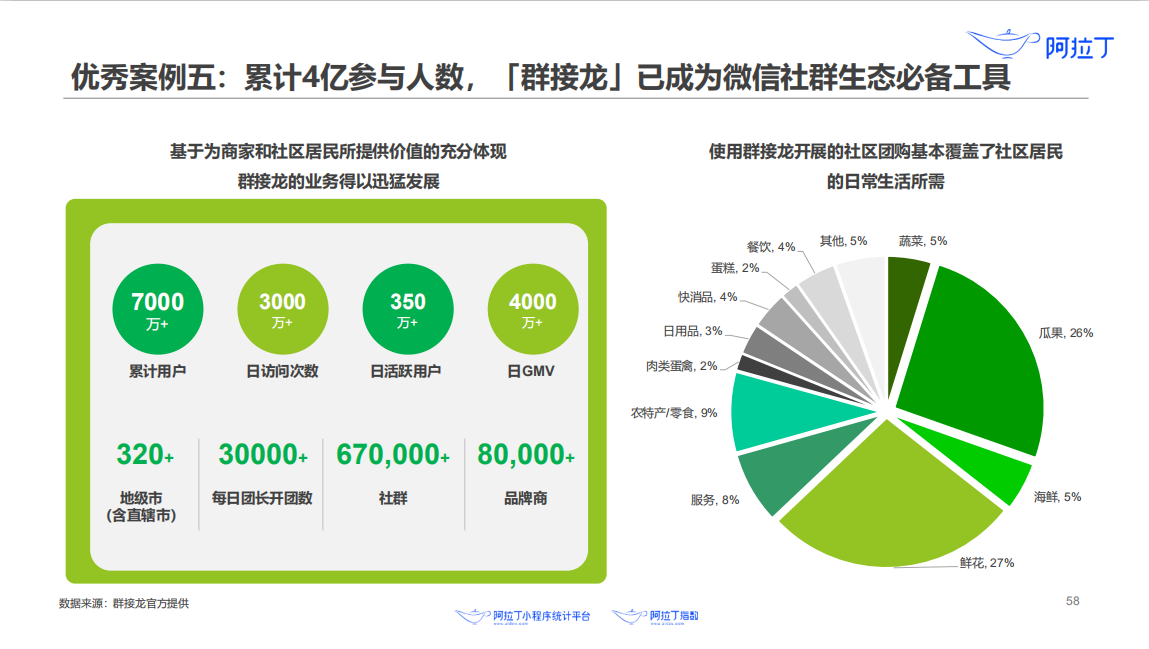
Task: Select the 350万+ 日活跃用户 circle
Action: coord(407,308)
